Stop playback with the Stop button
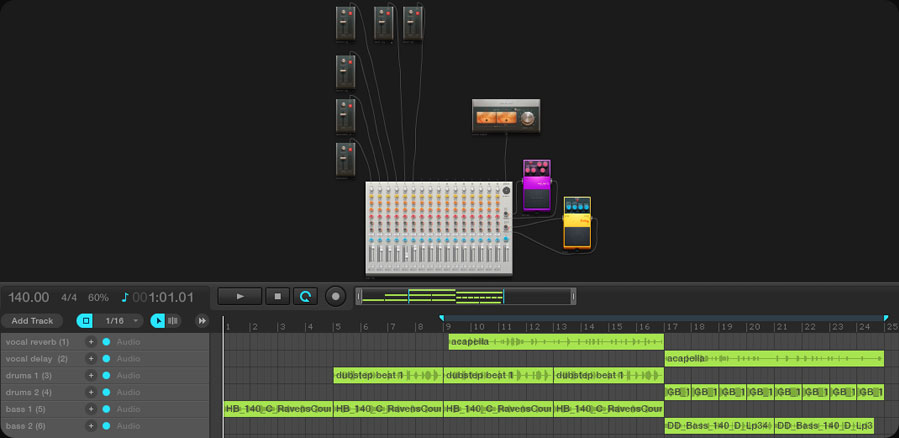The width and height of the screenshot is (899, 438). pyautogui.click(x=277, y=296)
